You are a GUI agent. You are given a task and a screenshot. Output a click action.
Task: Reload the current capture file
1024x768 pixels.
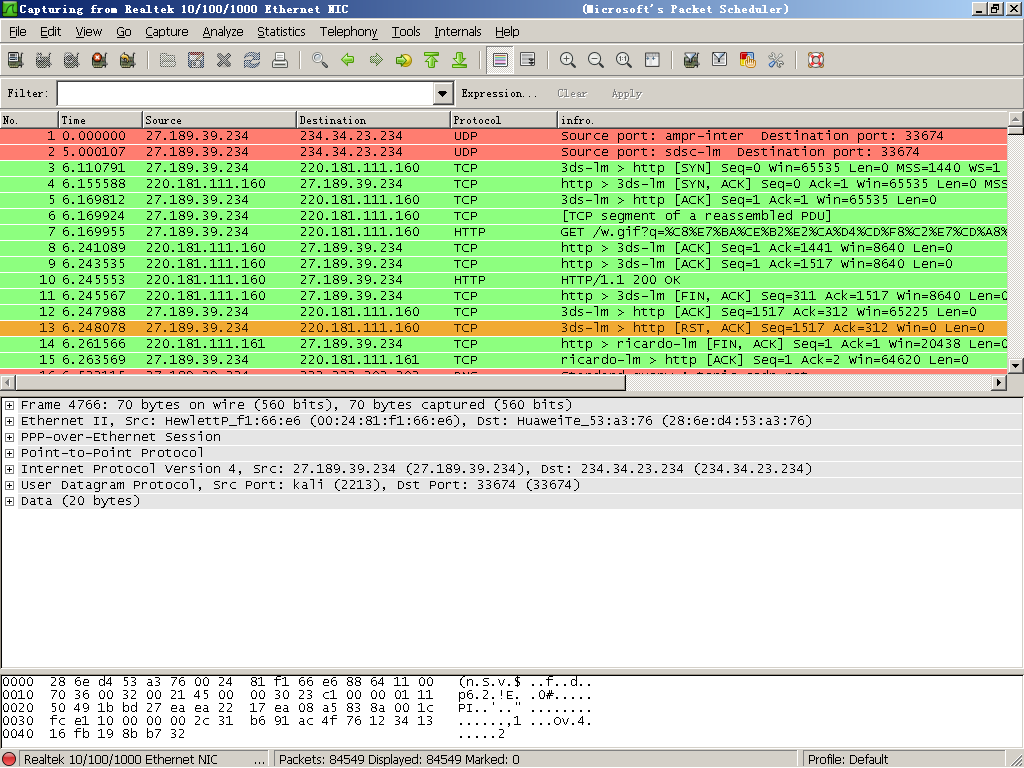coord(252,61)
